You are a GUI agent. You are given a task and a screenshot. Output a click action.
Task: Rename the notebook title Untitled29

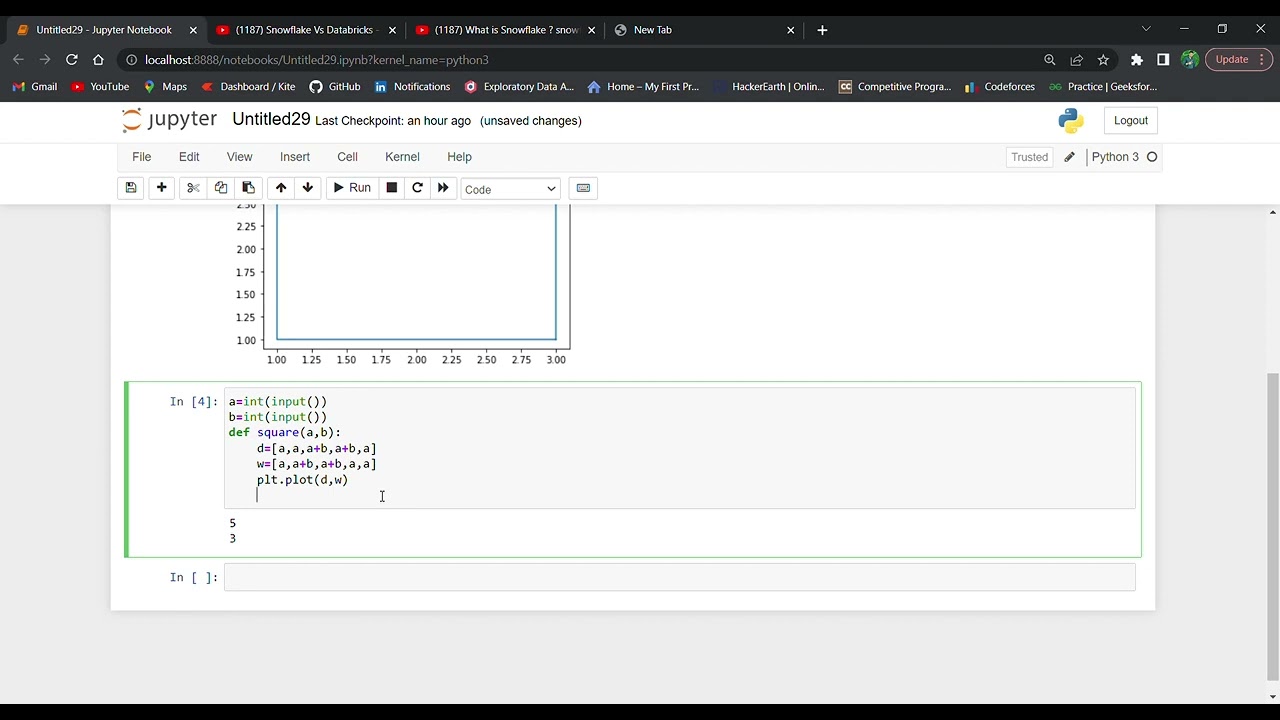click(271, 119)
